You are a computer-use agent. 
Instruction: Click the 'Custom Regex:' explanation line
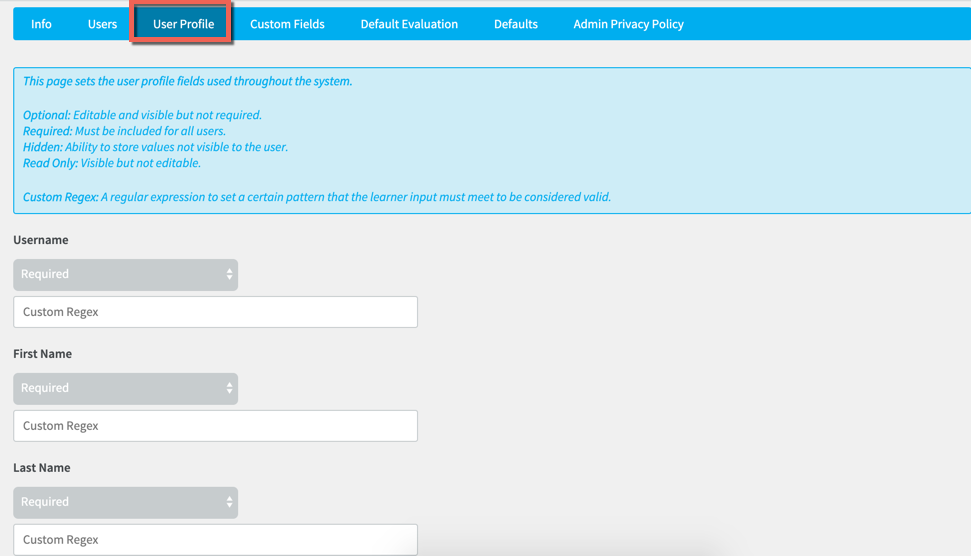click(x=317, y=198)
